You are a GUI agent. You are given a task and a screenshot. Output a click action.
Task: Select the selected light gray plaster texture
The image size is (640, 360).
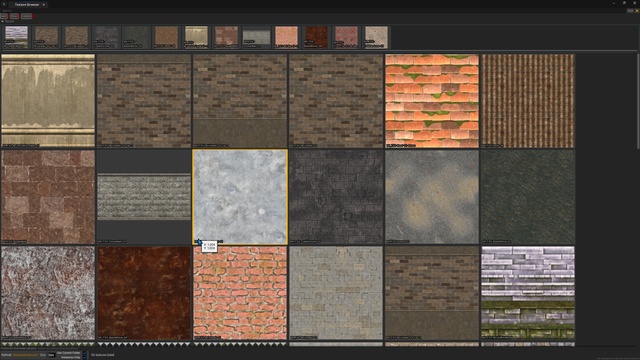point(240,197)
